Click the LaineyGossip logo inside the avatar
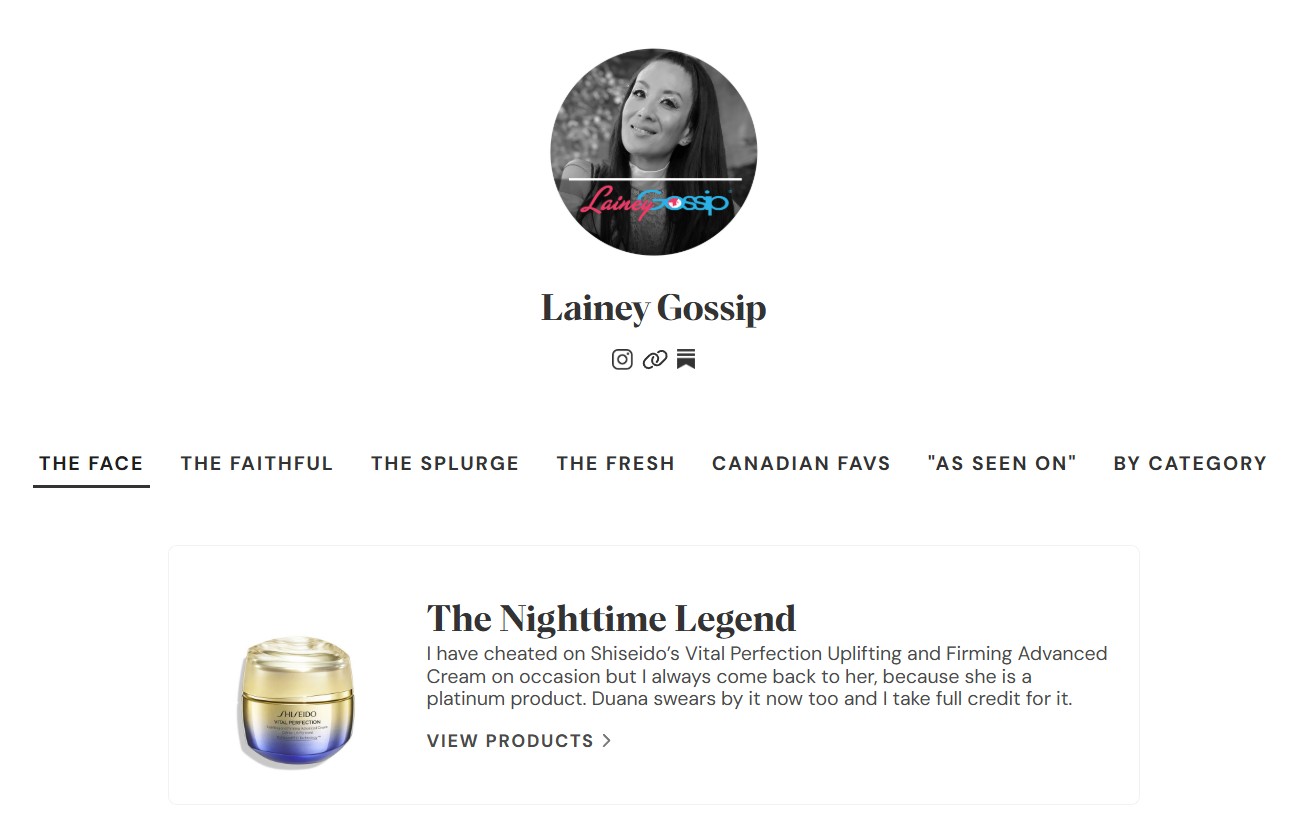Viewport: 1300px width, 828px height. tap(655, 203)
